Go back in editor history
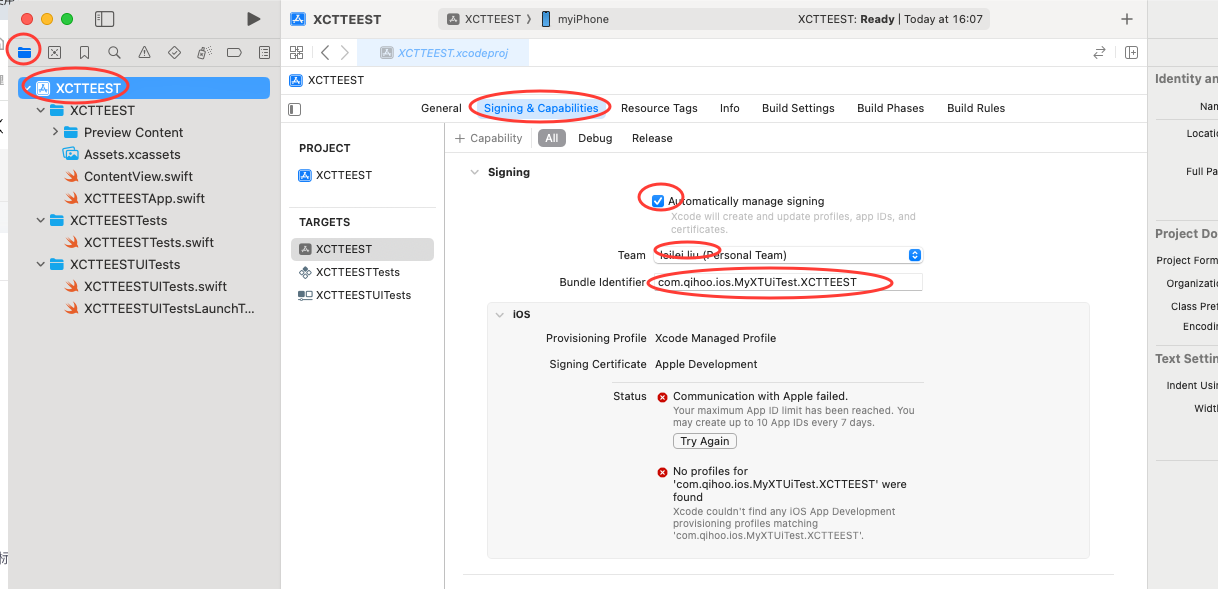This screenshot has width=1218, height=589. [325, 52]
